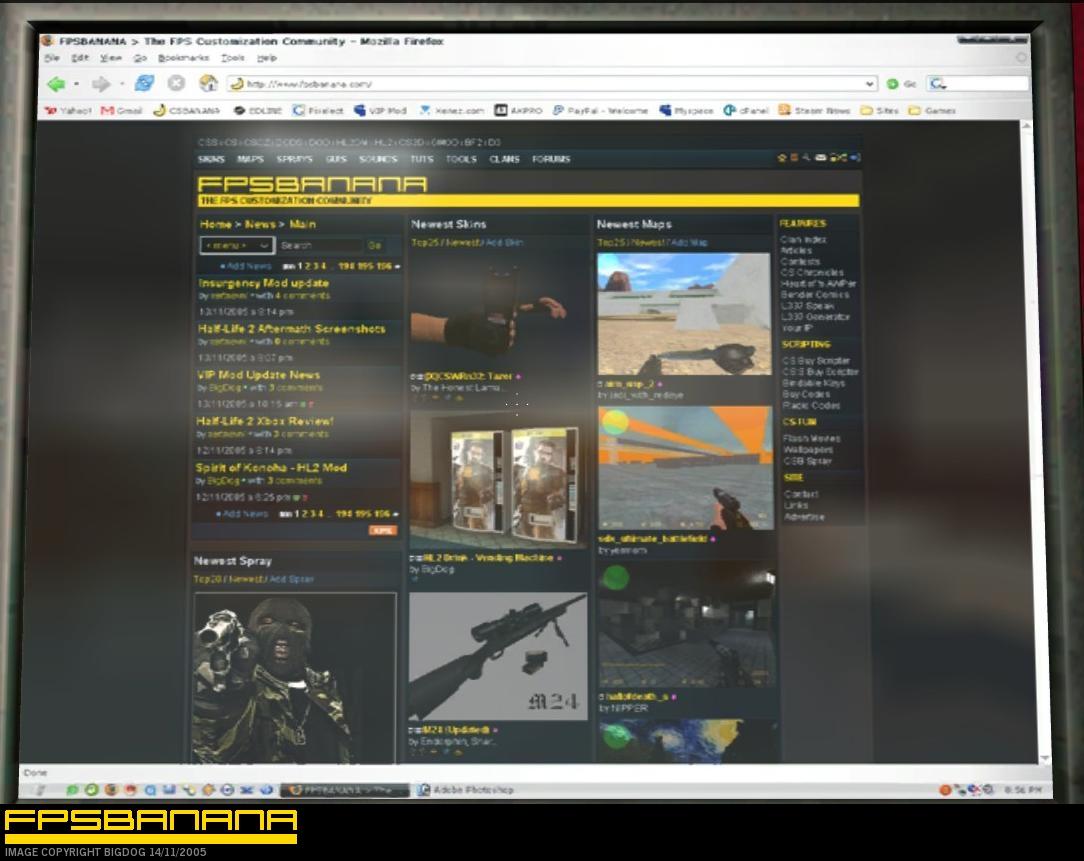Open 'Spirit of Konoha - HL2 Mod' article
The width and height of the screenshot is (1084, 861).
point(271,467)
